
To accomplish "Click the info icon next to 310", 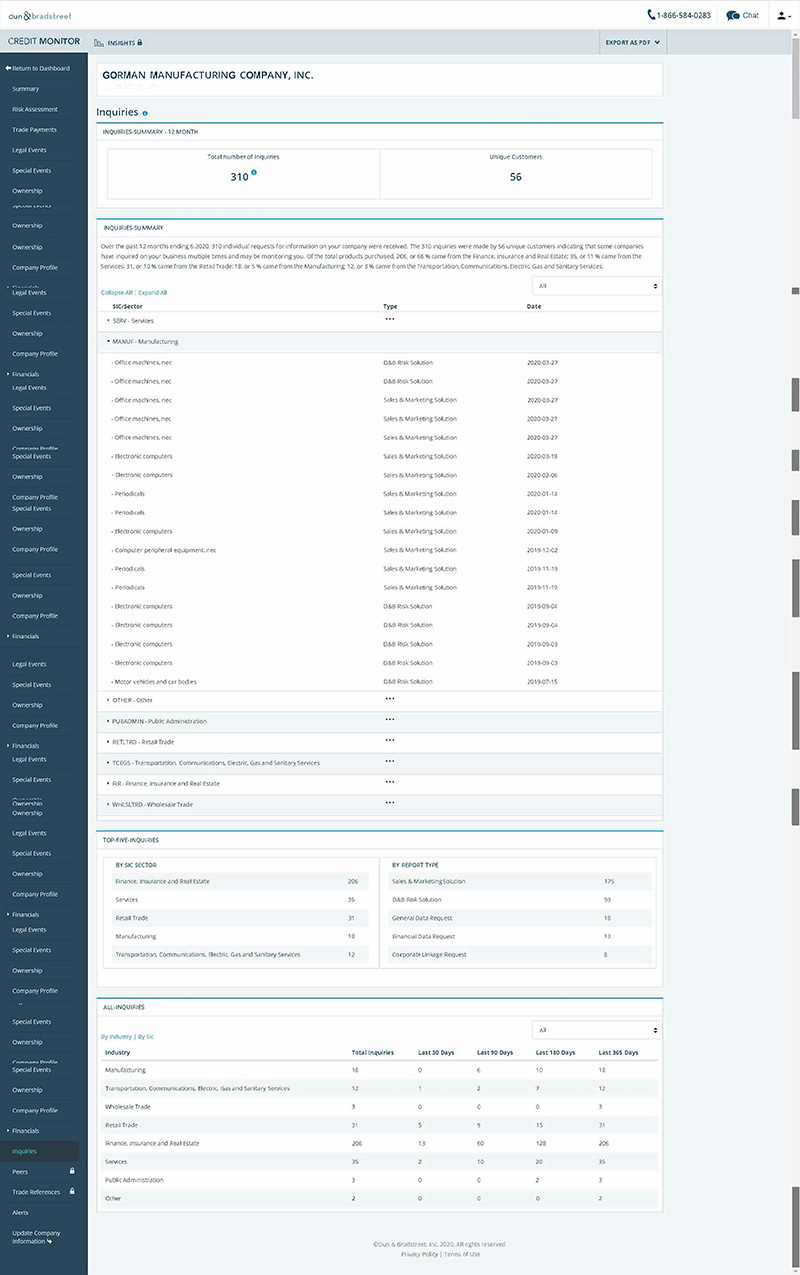I will click(x=254, y=173).
